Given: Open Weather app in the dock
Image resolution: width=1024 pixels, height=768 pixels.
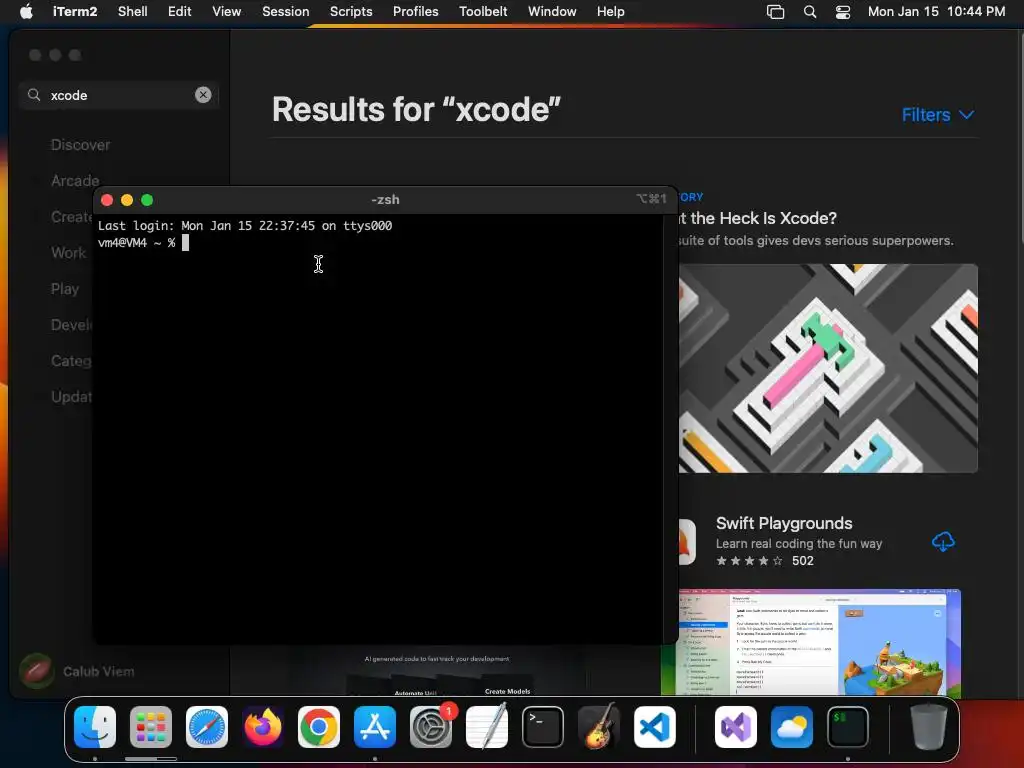Looking at the screenshot, I should tap(792, 727).
